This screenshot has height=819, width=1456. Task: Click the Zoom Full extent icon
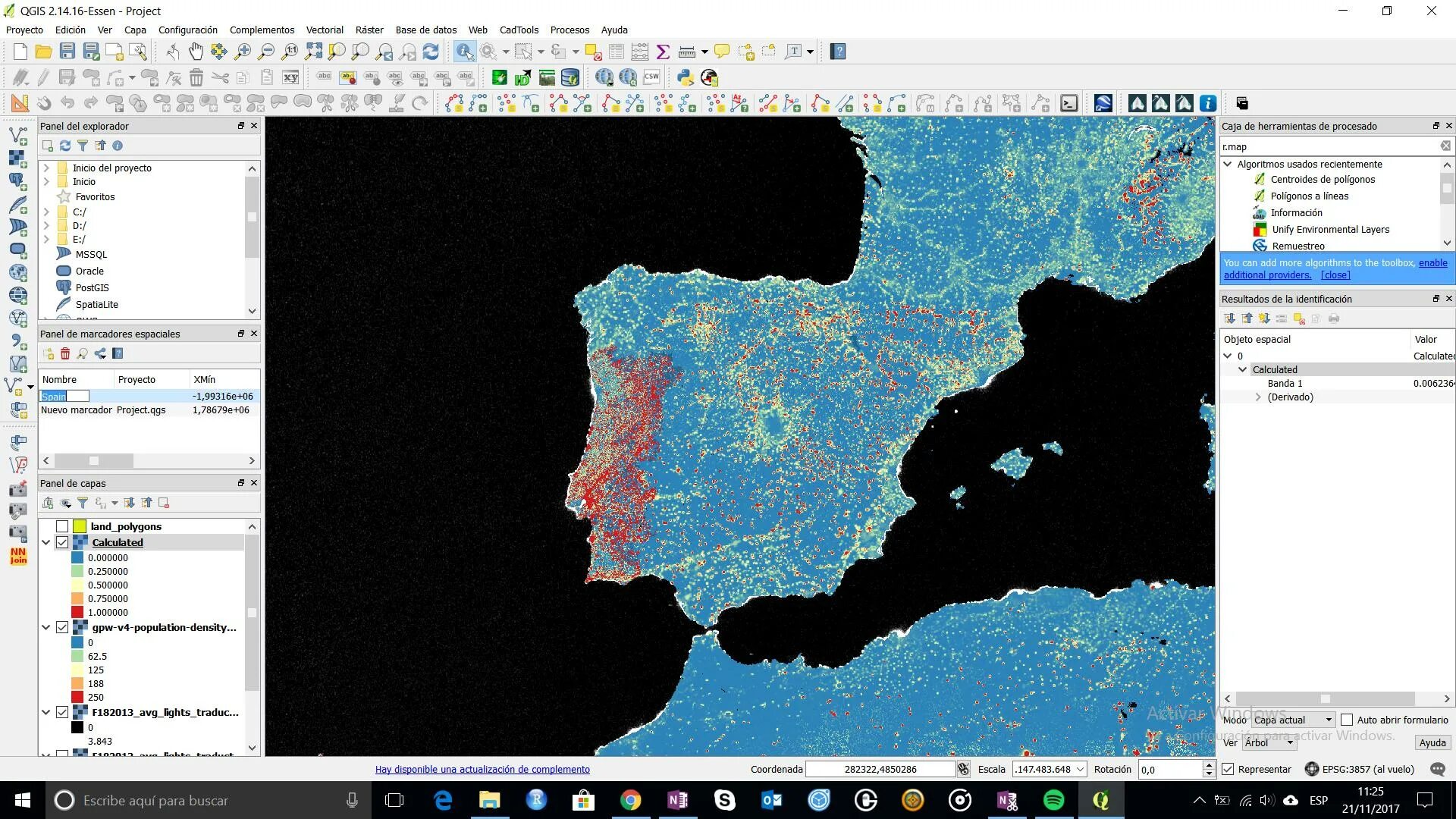(x=313, y=52)
